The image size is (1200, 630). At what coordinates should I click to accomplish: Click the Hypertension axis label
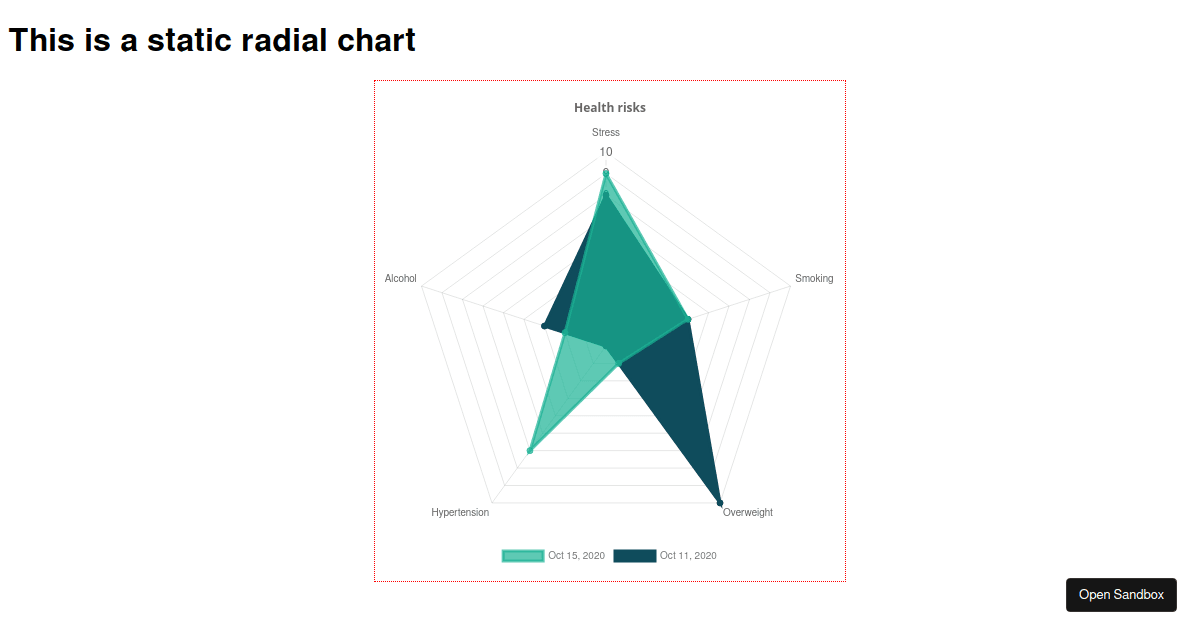click(460, 512)
